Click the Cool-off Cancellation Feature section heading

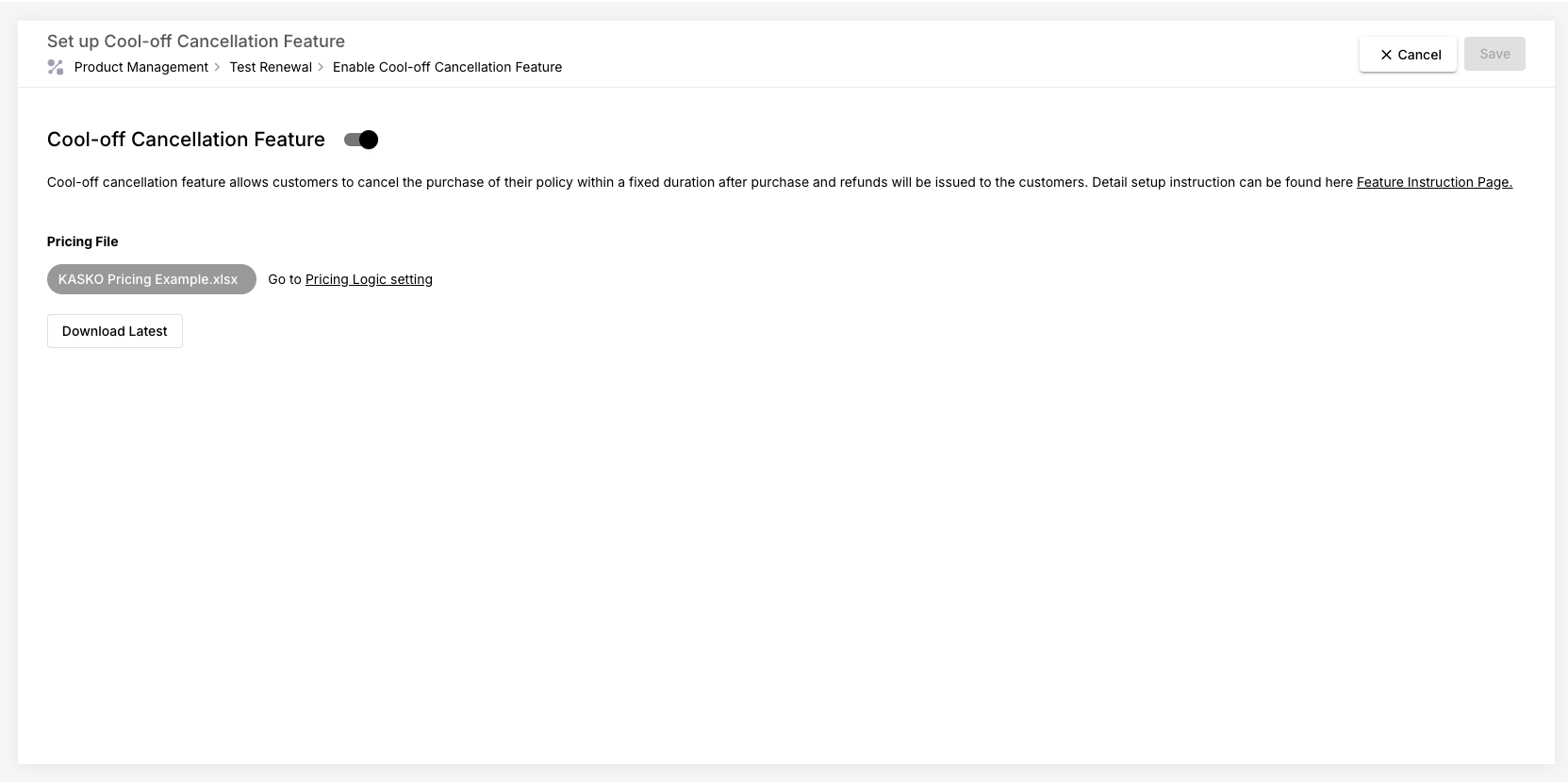186,140
